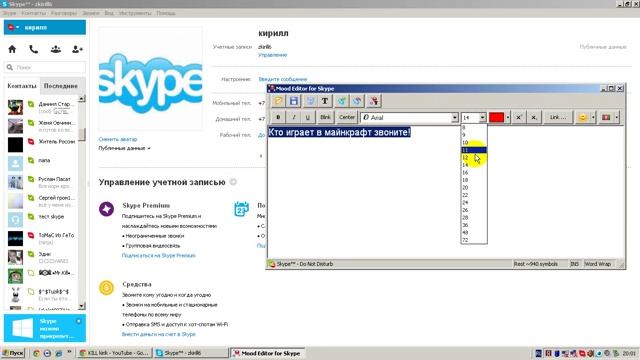Viewport: 640px width, 360px height.
Task: Open the Пуск start button
Action: point(13,353)
